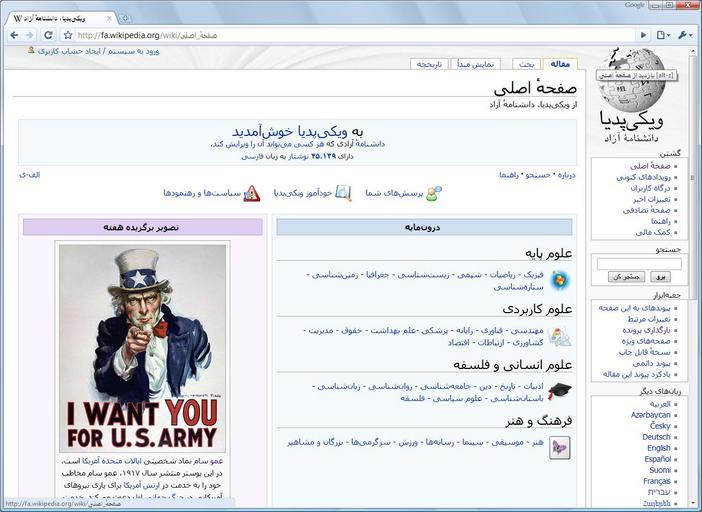Viewport: 702px width, 512px height.
Task: Click the Uncle Sam featured poster image
Action: pyautogui.click(x=142, y=349)
